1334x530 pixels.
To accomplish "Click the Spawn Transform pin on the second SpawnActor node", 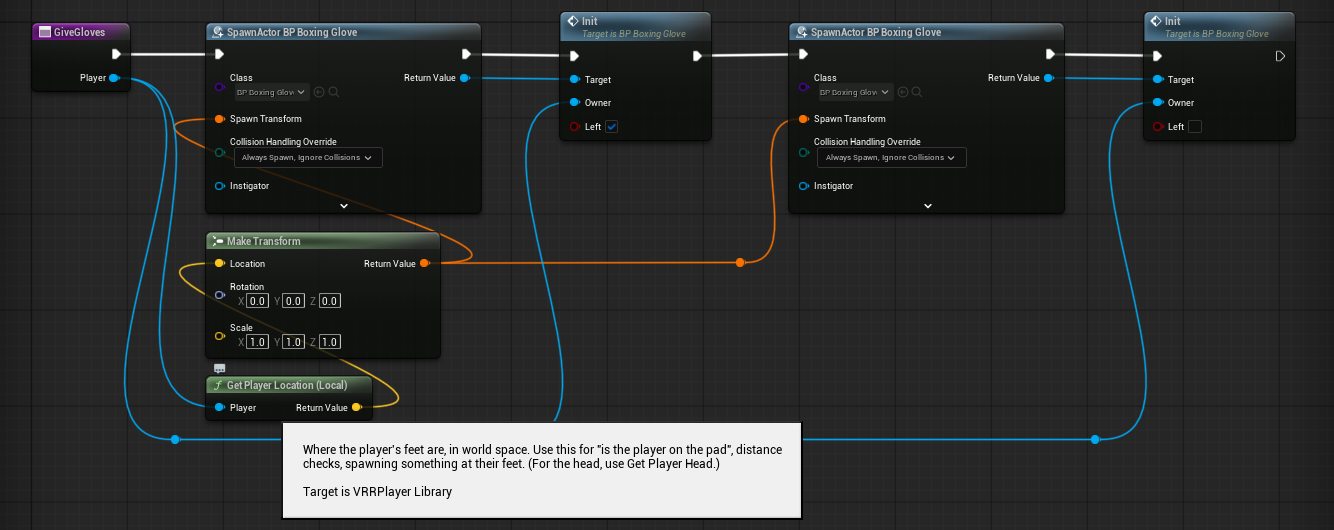I will (x=804, y=119).
